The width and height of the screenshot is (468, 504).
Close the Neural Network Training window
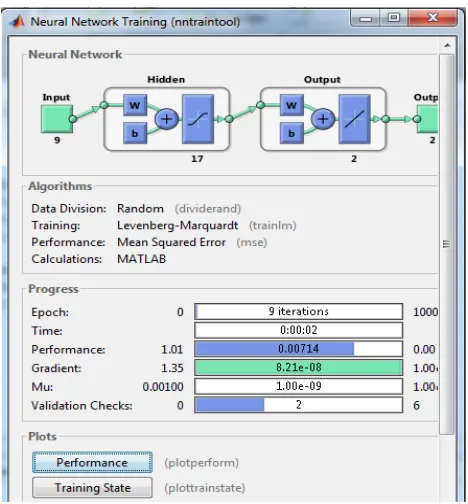coord(433,18)
